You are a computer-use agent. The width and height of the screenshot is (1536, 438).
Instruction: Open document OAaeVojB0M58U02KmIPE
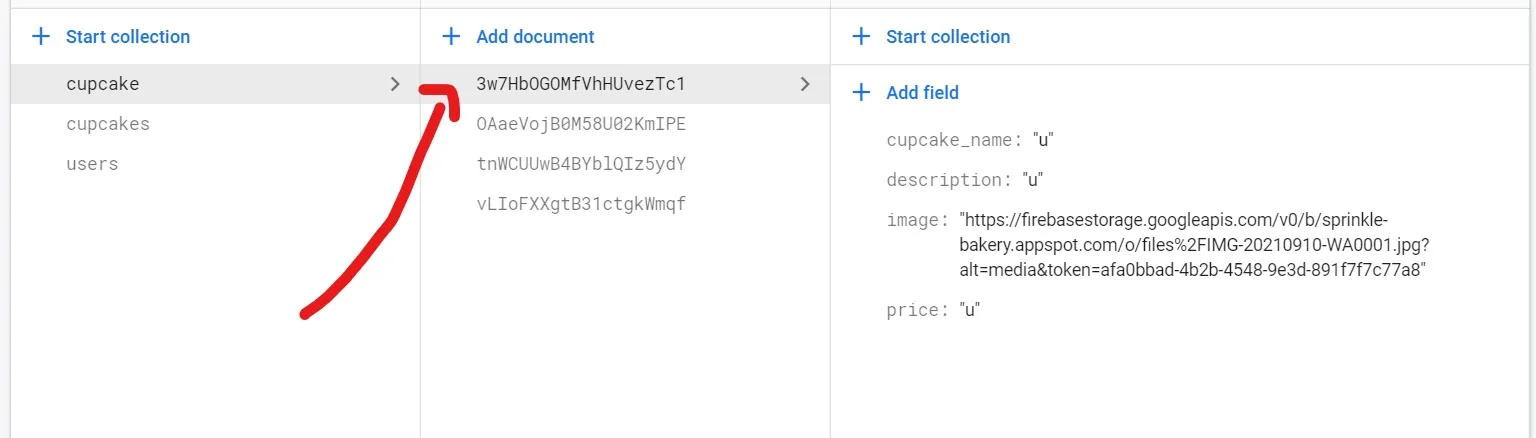(581, 124)
